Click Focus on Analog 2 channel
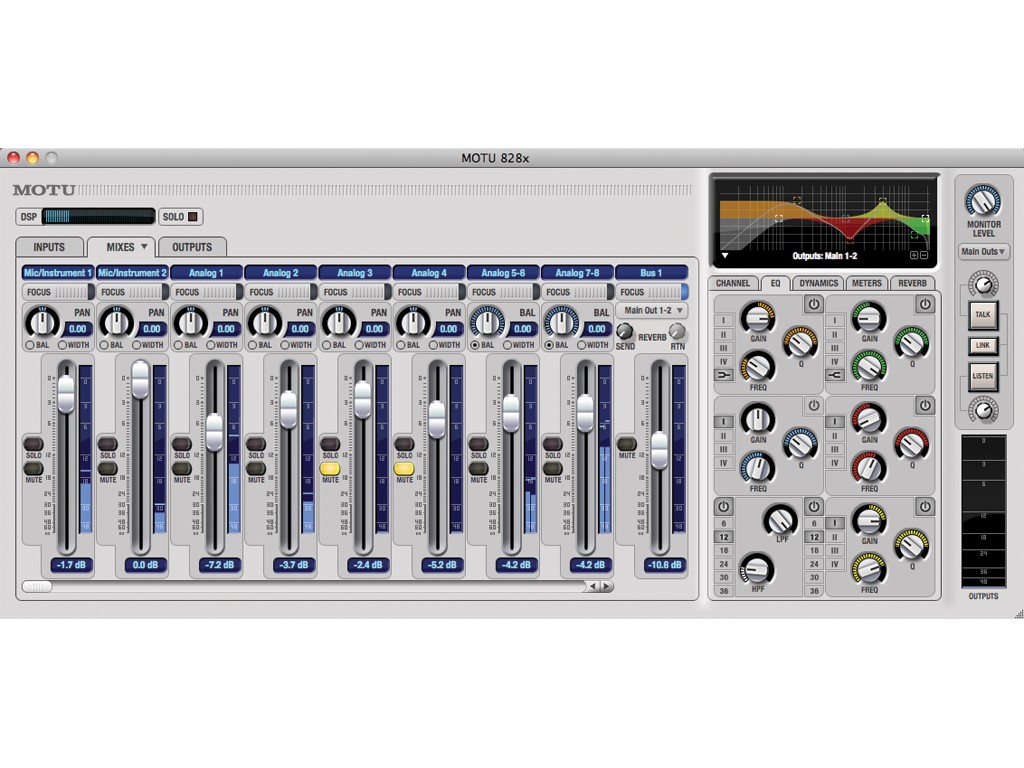The width and height of the screenshot is (1024, 768). pyautogui.click(x=280, y=292)
